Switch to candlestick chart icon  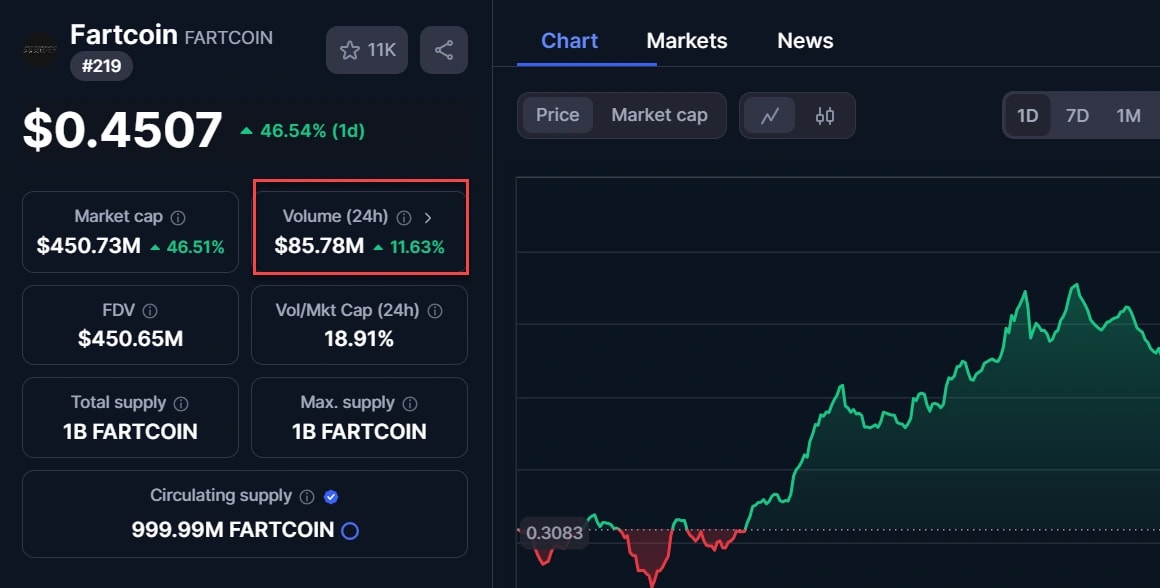coord(825,116)
